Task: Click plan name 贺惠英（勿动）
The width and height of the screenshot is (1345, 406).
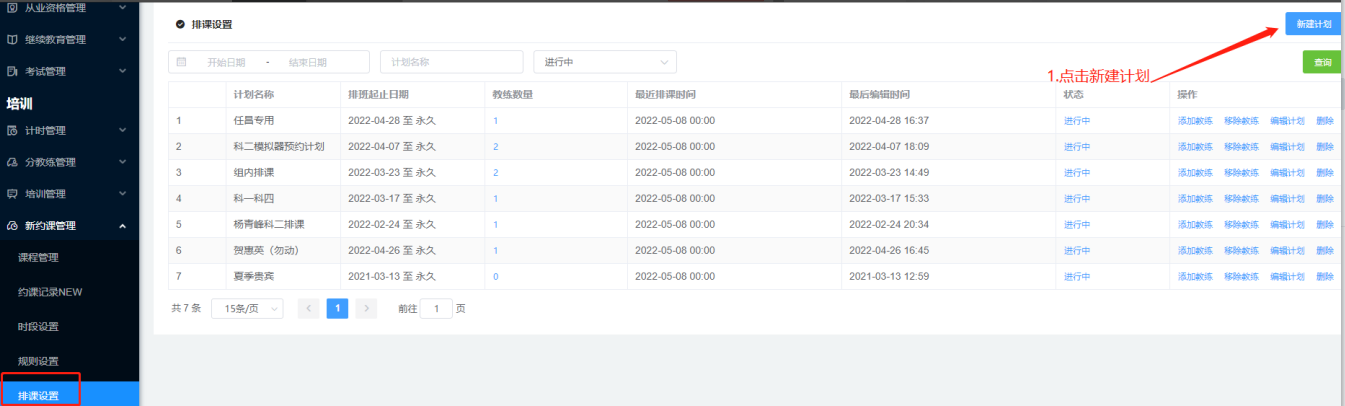Action: (266, 251)
